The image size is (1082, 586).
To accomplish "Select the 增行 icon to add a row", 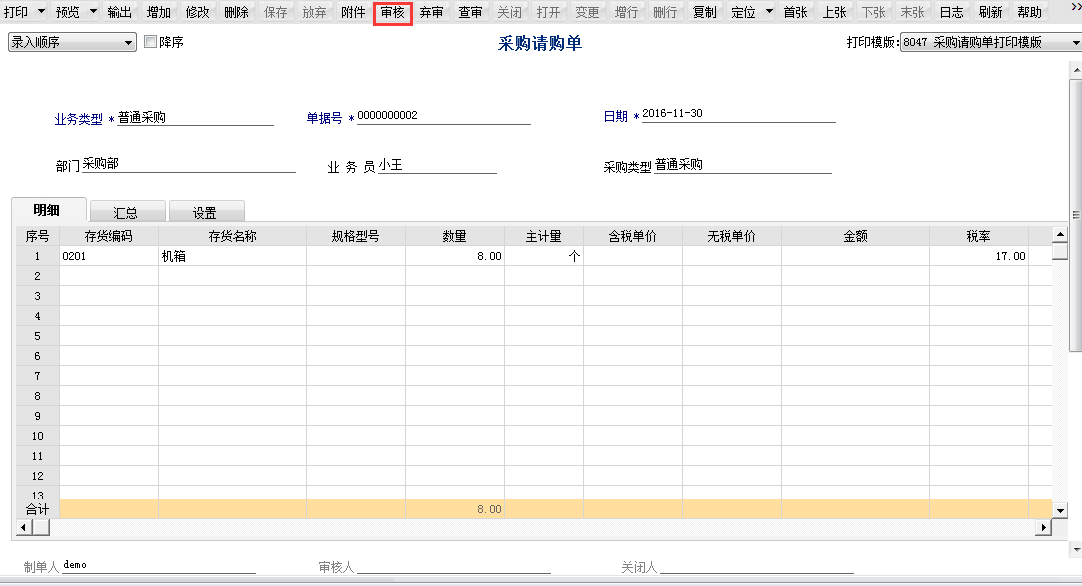I will 624,14.
